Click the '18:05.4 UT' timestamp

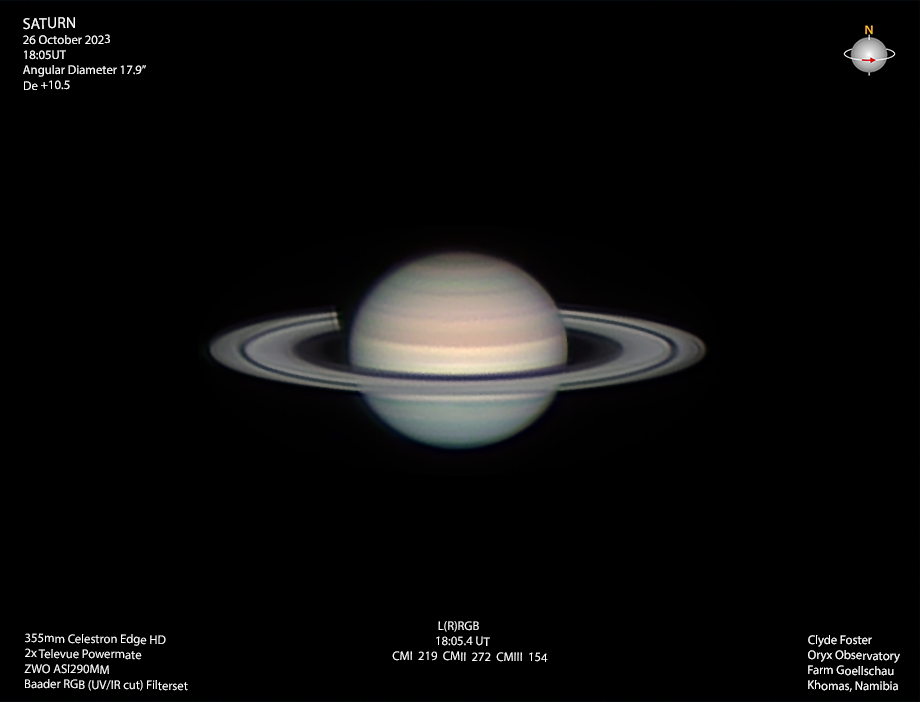click(x=462, y=642)
